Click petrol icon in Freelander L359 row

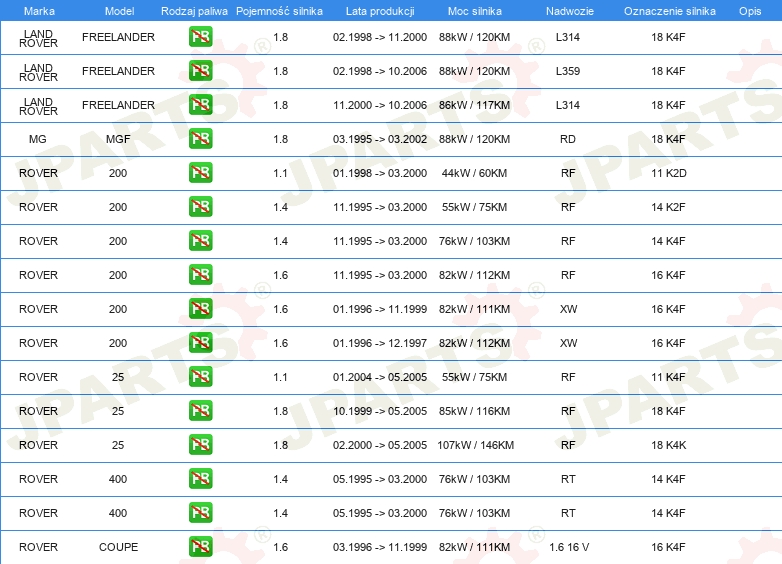(x=200, y=71)
